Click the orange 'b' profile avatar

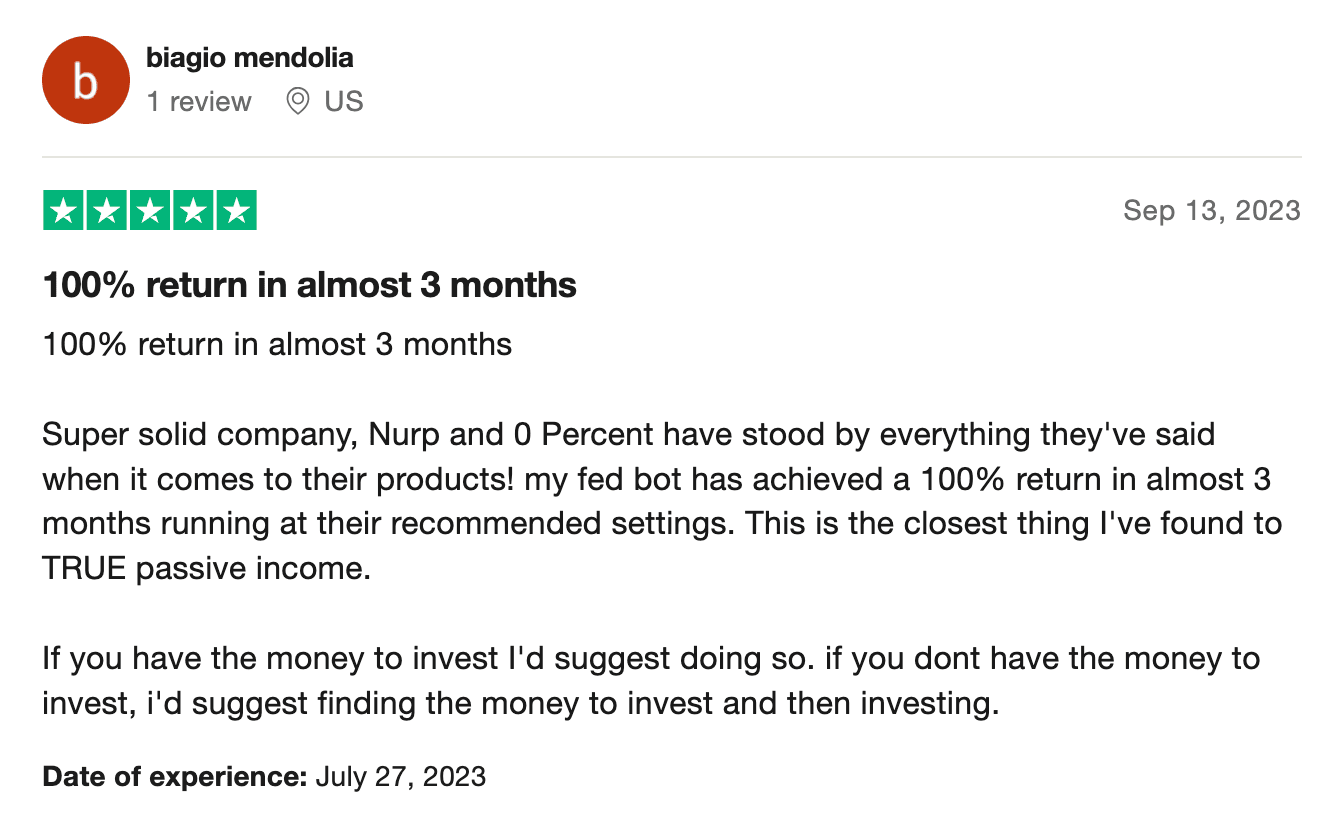85,80
